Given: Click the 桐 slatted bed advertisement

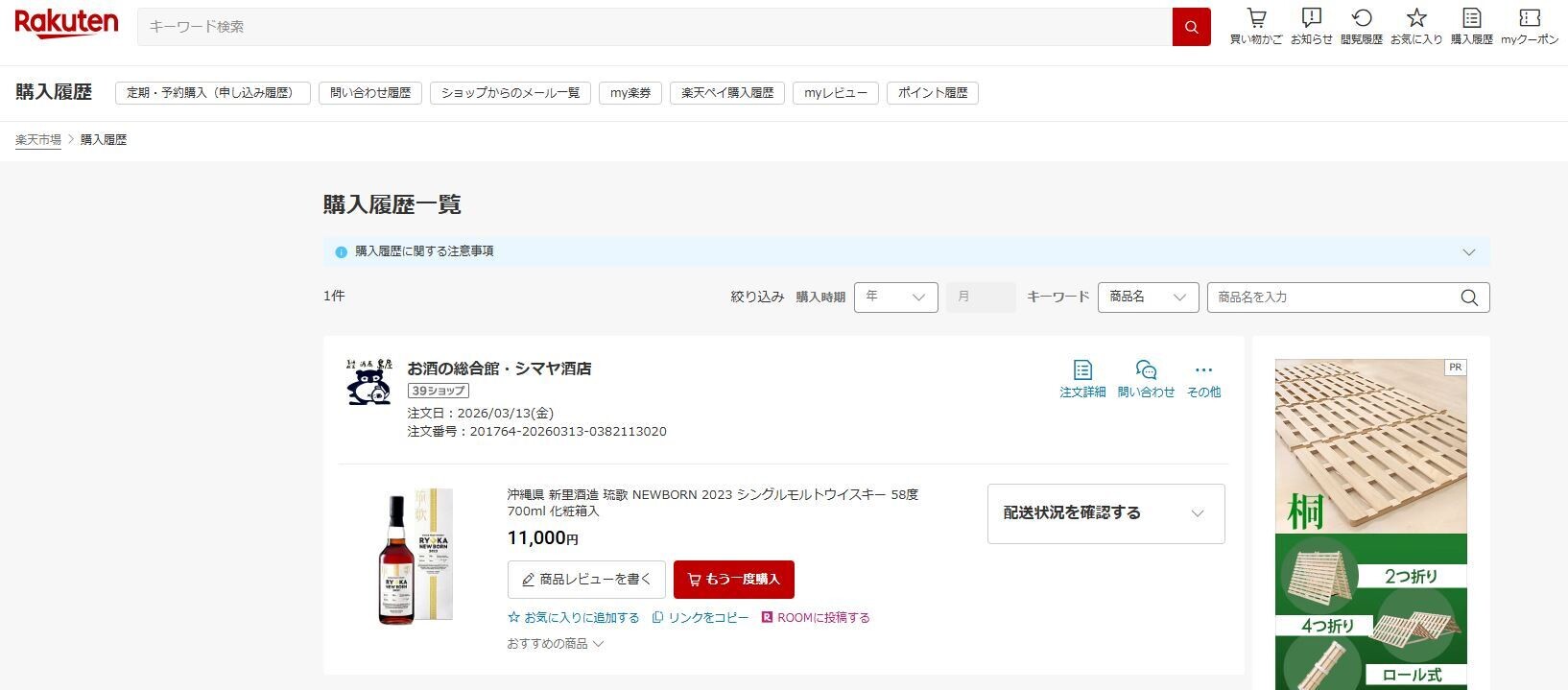Looking at the screenshot, I should (x=1370, y=525).
